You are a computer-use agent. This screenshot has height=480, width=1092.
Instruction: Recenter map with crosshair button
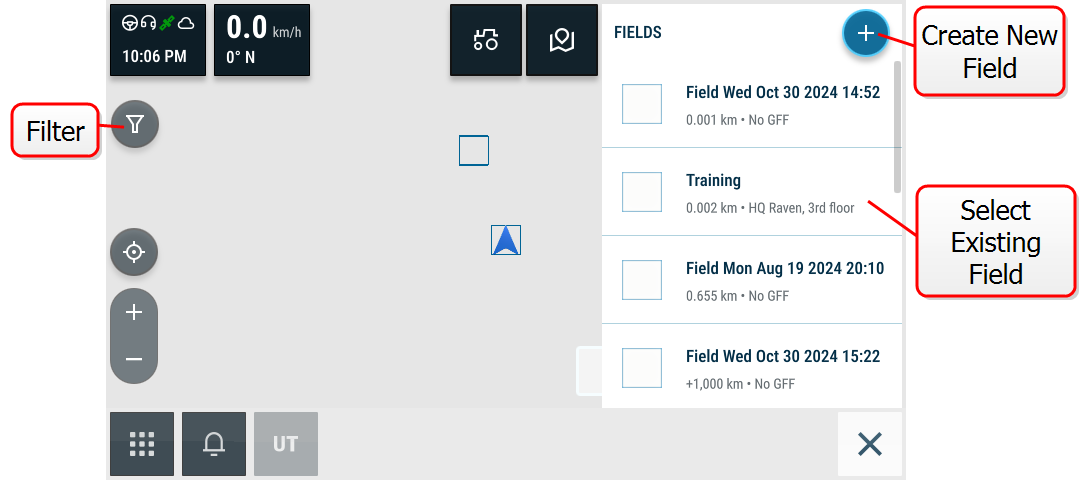(x=134, y=252)
